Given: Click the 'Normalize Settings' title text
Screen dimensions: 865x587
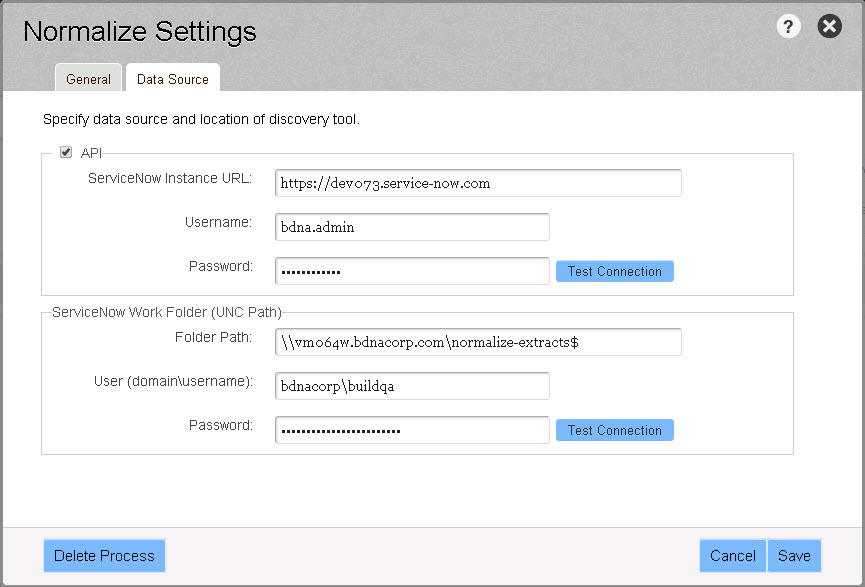Looking at the screenshot, I should coord(140,31).
